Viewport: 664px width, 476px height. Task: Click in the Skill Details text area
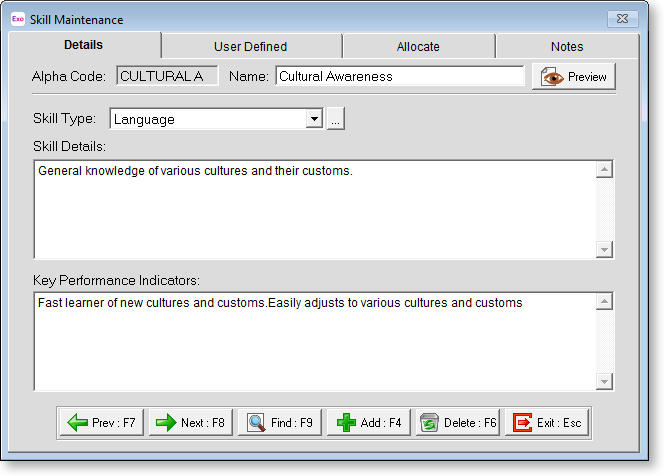pyautogui.click(x=314, y=210)
